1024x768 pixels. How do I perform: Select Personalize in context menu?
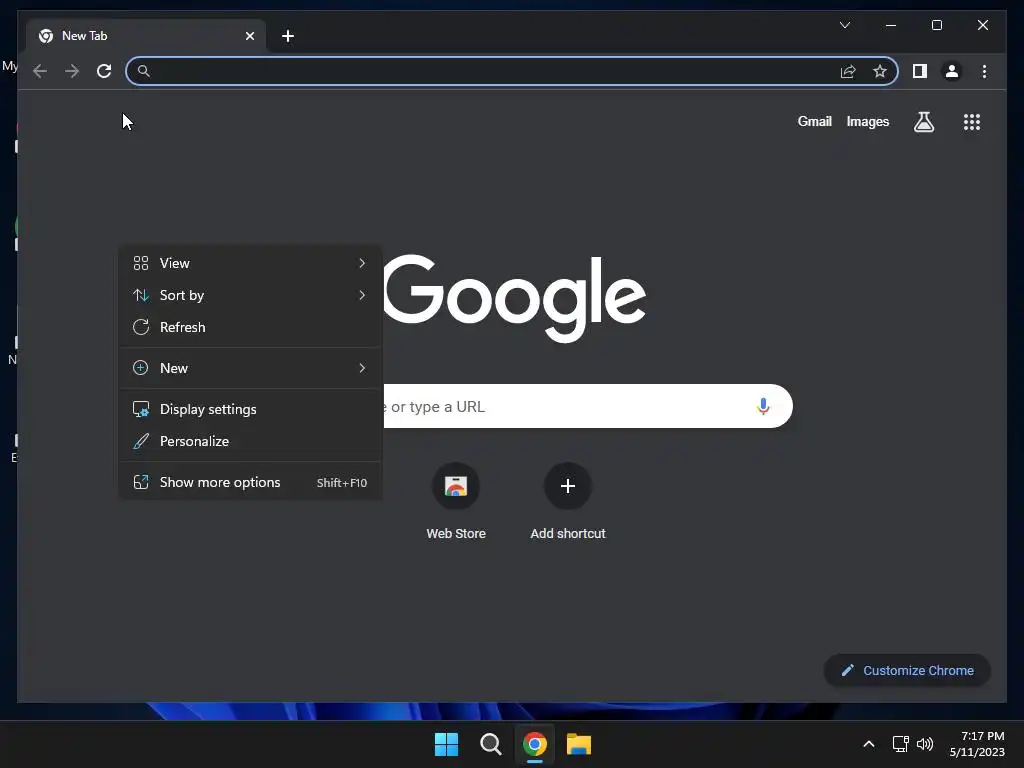point(251,441)
